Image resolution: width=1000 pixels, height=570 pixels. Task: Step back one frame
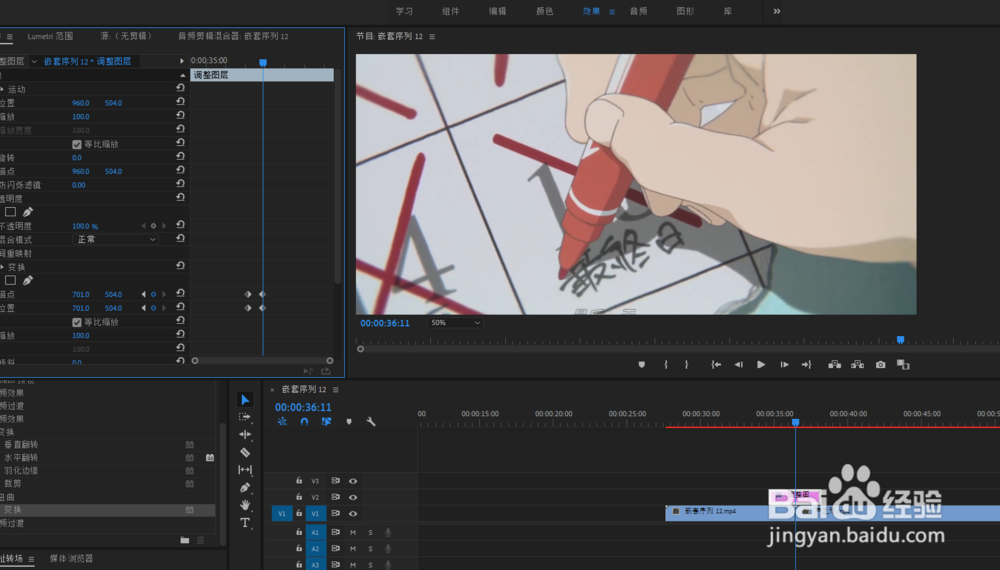click(739, 365)
